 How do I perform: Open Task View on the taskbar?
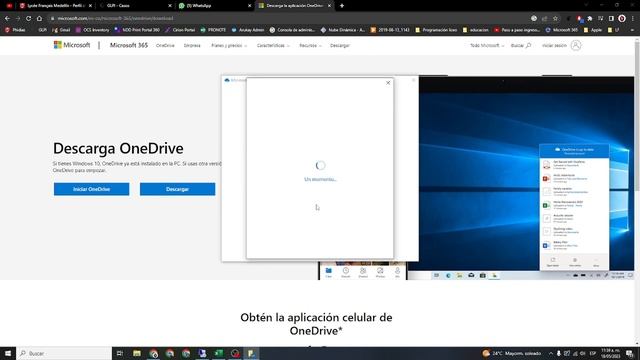click(120, 353)
